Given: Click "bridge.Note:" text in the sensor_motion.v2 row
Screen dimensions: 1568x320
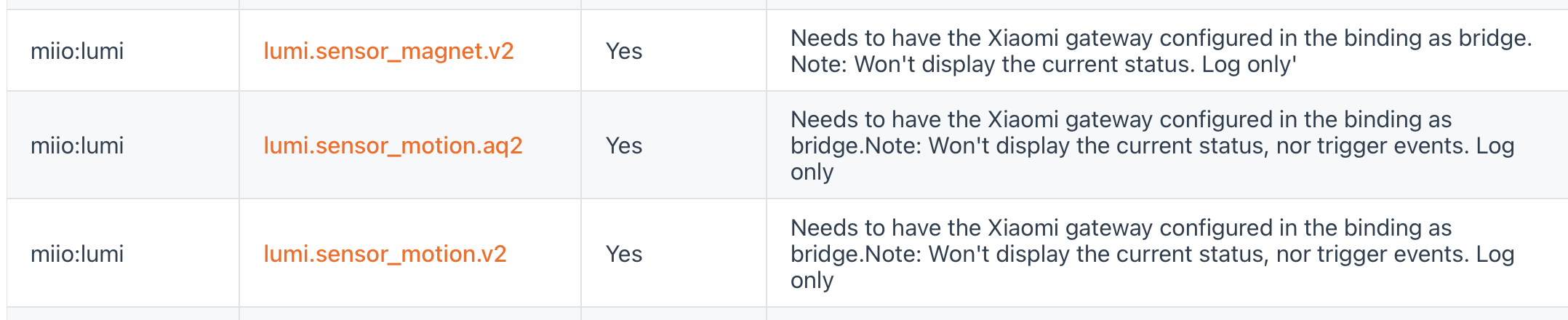Looking at the screenshot, I should click(856, 255).
